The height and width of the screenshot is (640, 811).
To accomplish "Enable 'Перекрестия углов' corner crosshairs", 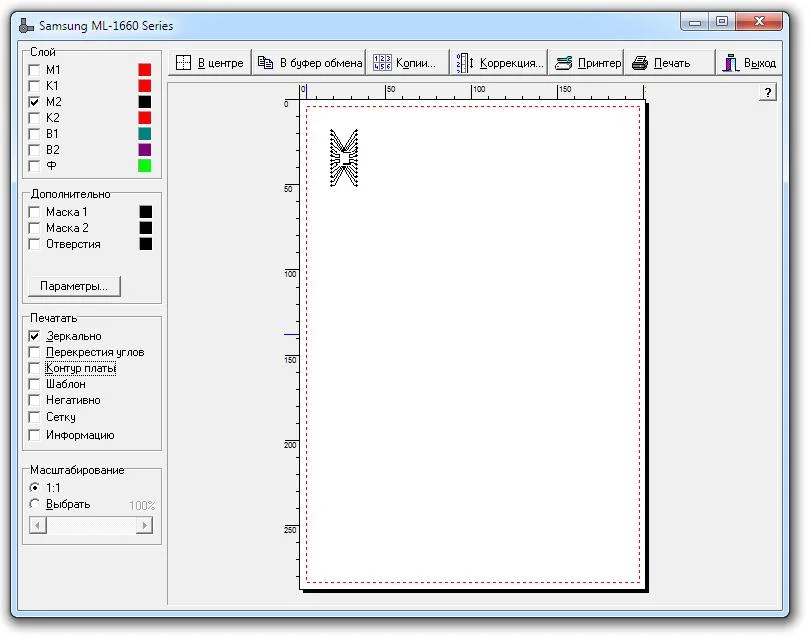I will click(x=34, y=352).
